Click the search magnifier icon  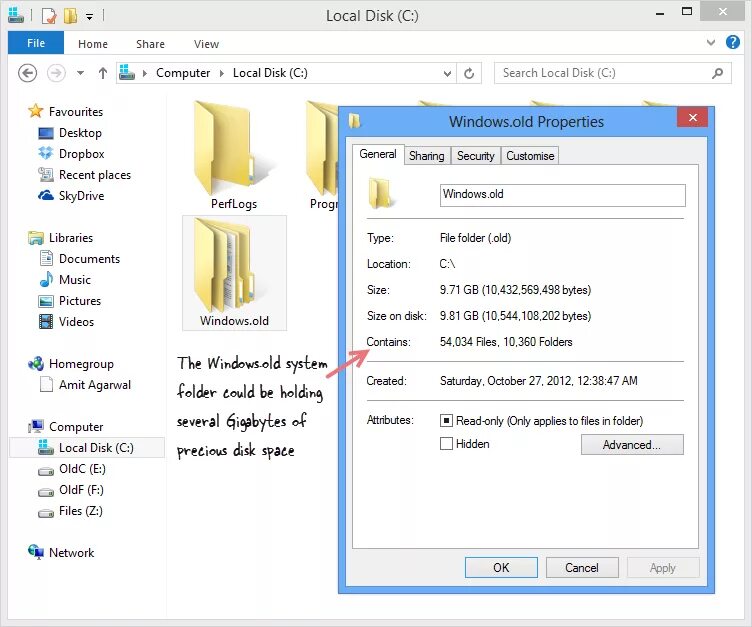(717, 73)
